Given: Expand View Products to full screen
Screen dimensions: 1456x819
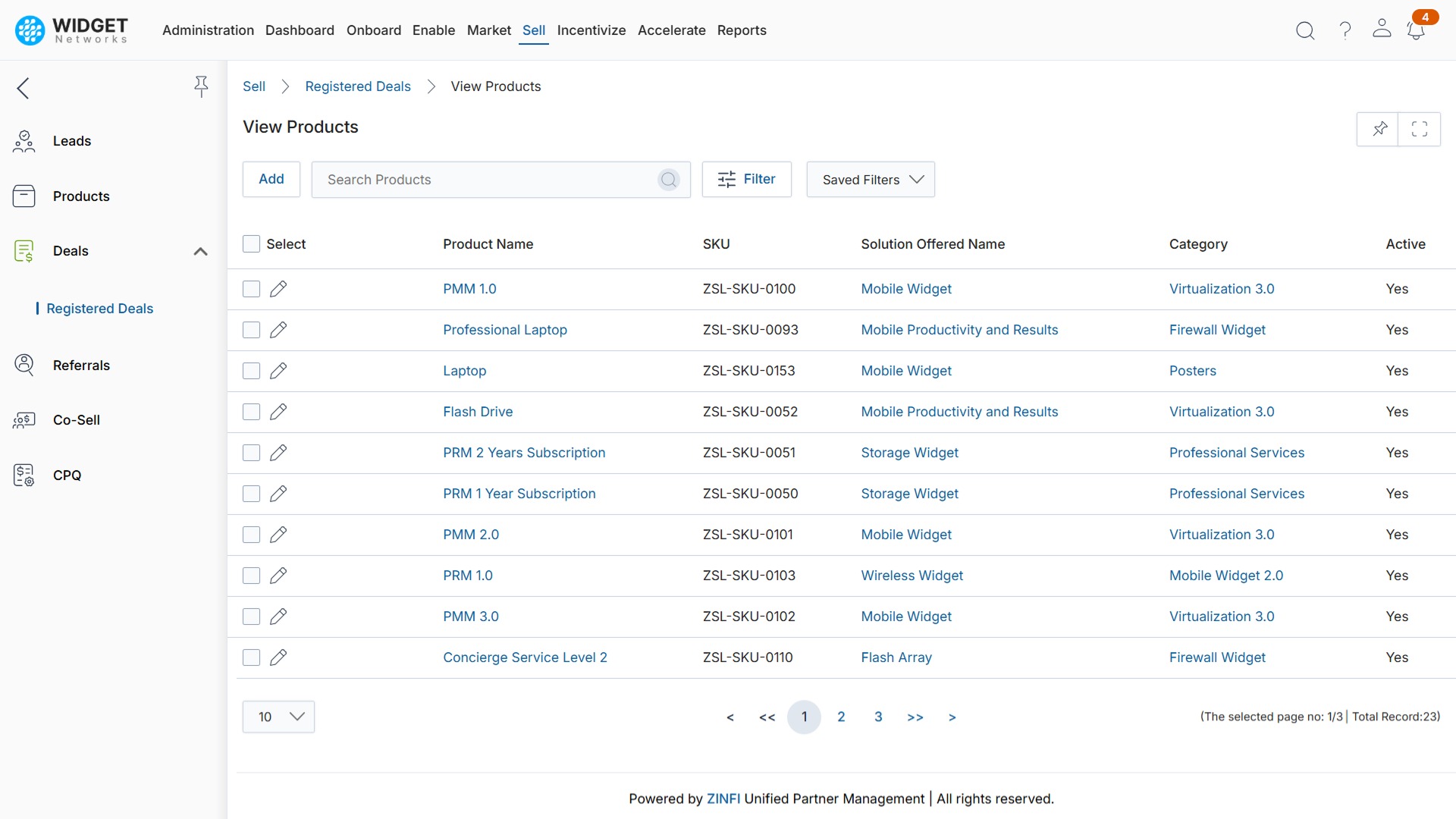Looking at the screenshot, I should [x=1420, y=129].
